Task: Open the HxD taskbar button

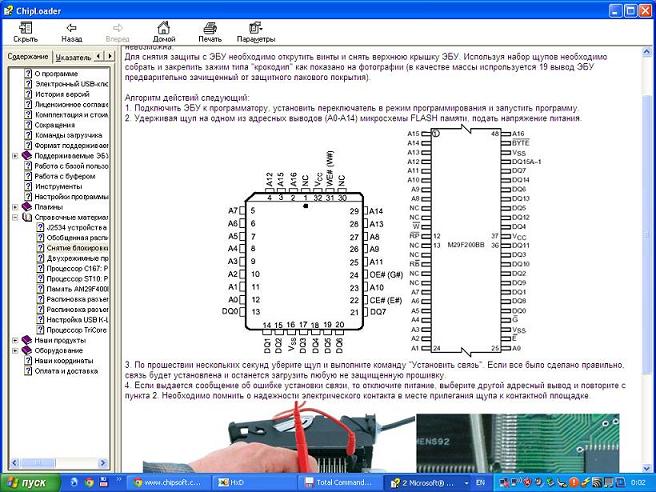Action: click(x=257, y=482)
